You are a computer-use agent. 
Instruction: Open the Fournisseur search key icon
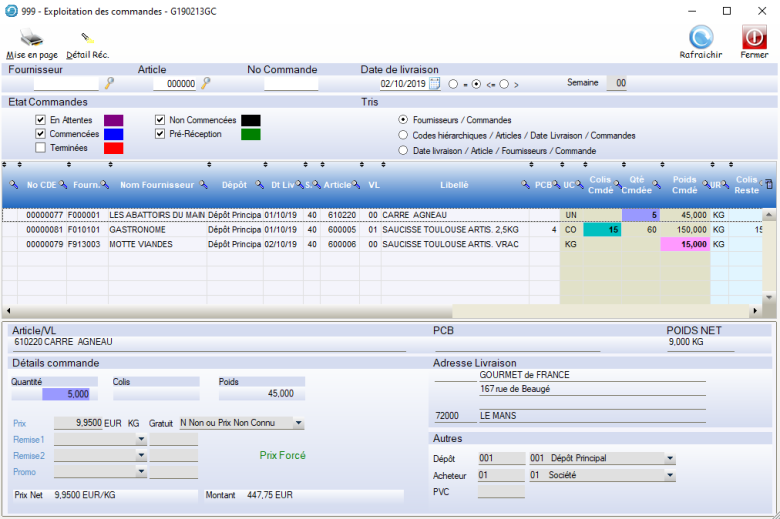point(110,84)
